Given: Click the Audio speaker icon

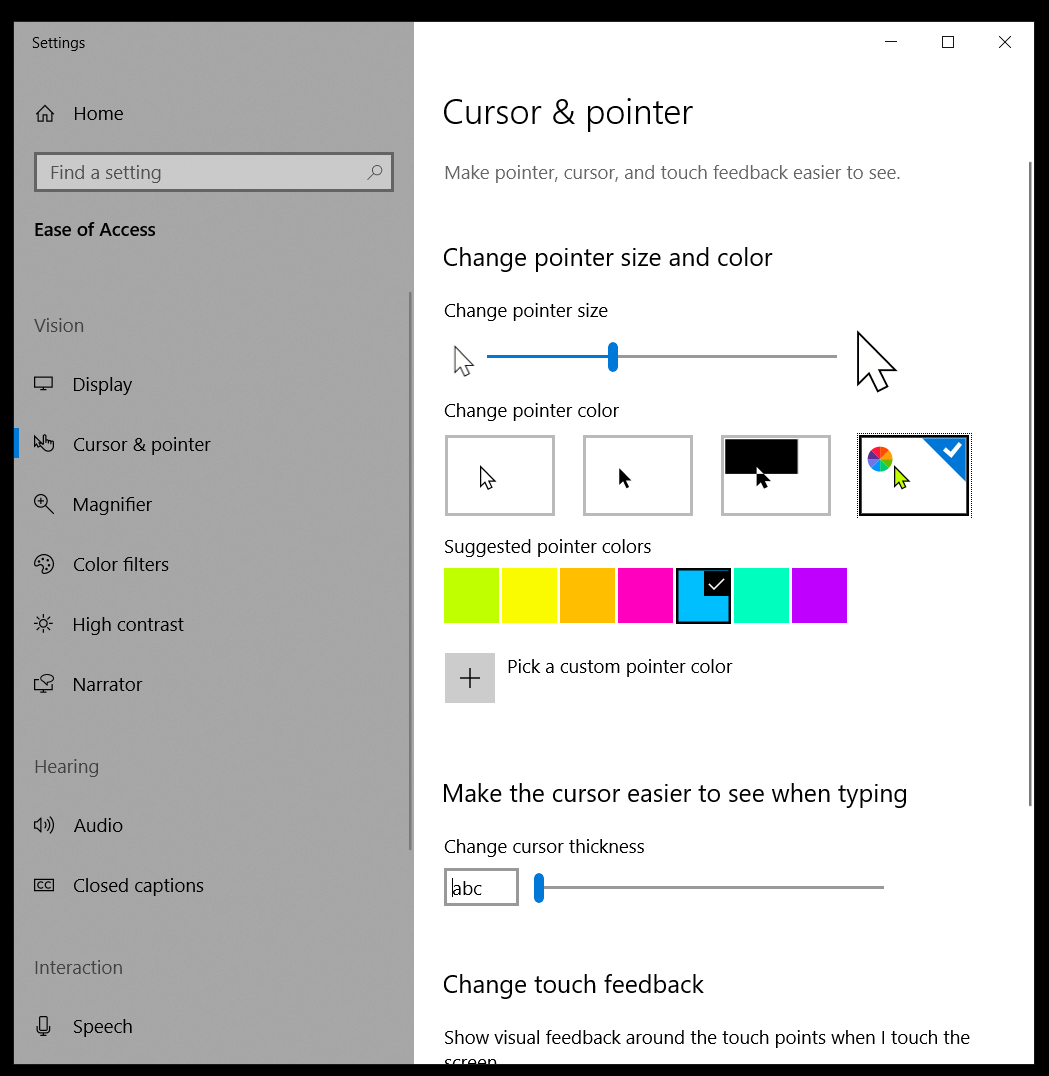Looking at the screenshot, I should pyautogui.click(x=44, y=826).
